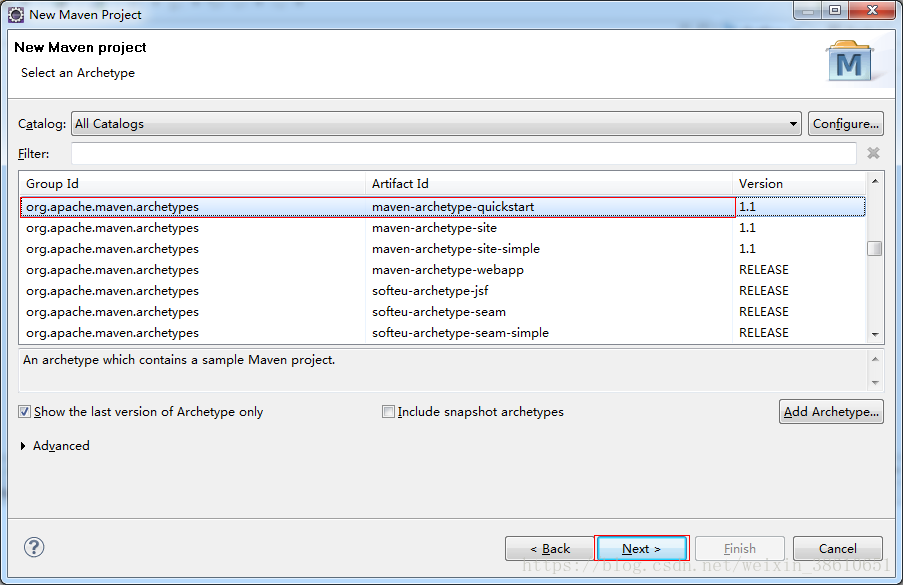
Task: Click version 1.1 of maven-archetype-site
Action: [x=747, y=228]
